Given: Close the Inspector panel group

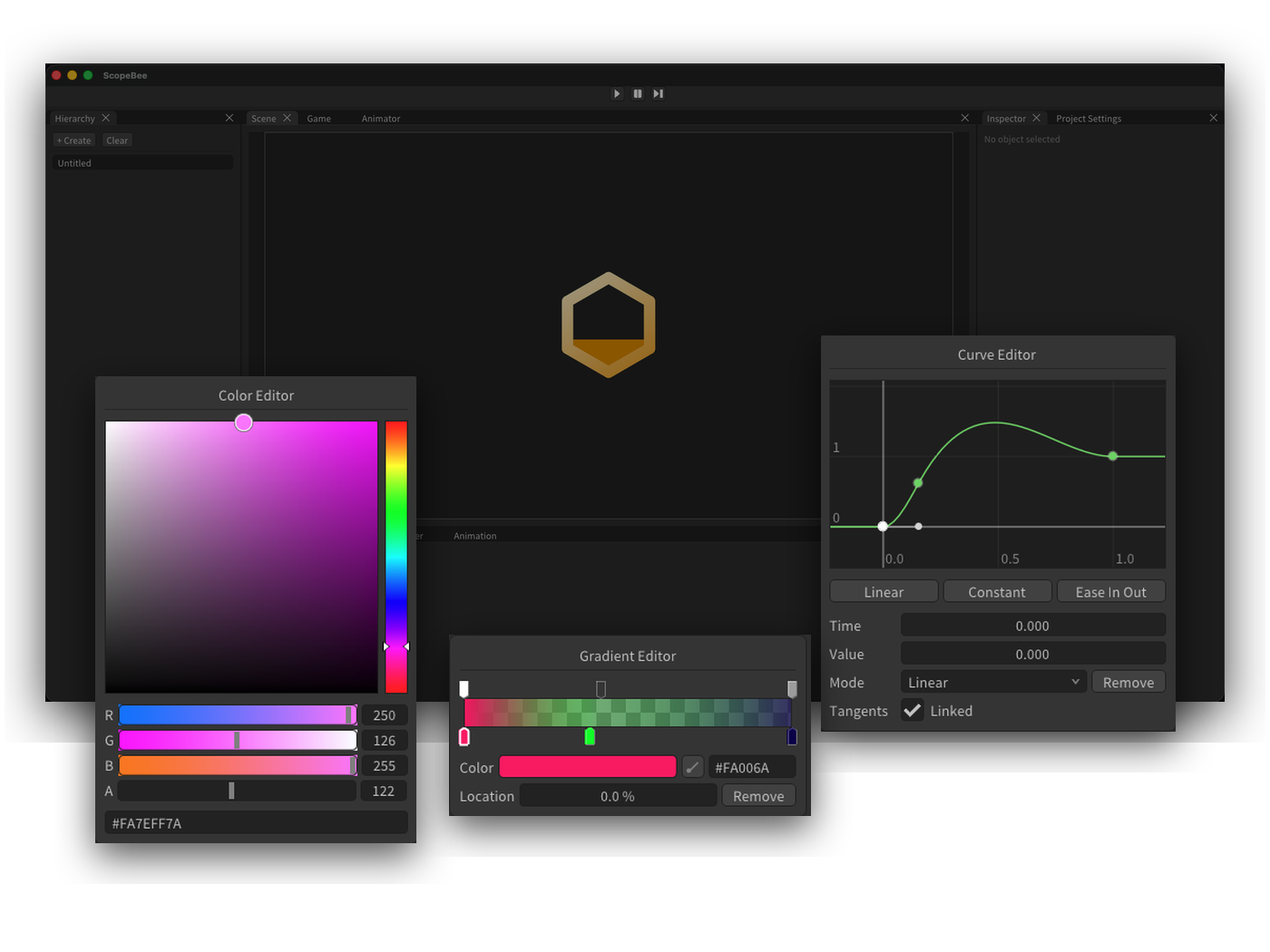Looking at the screenshot, I should click(1214, 118).
